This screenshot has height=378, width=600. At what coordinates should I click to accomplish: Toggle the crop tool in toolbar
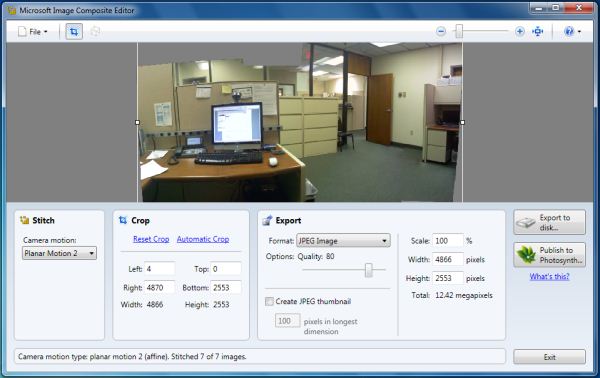point(74,31)
